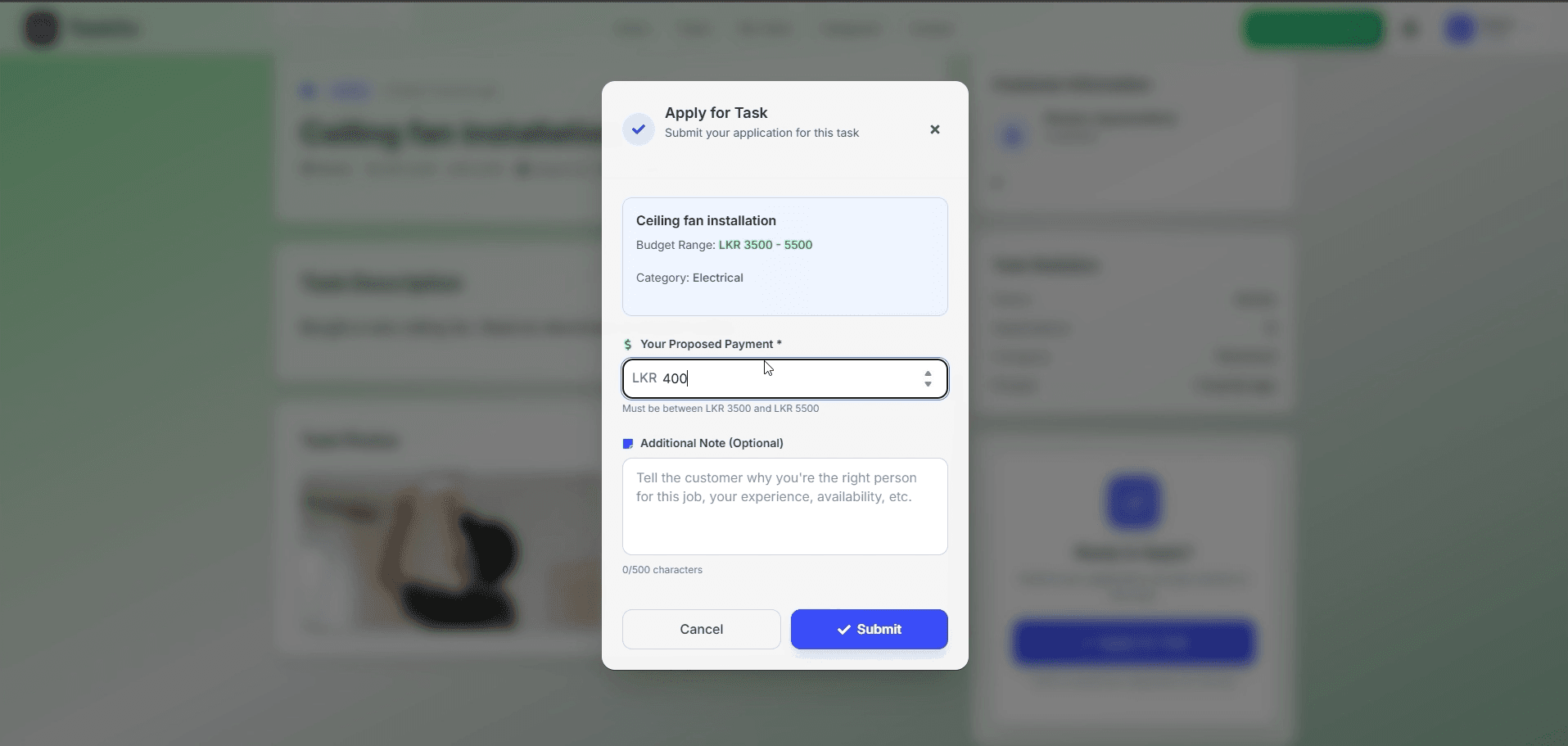Click the green button in the top header
This screenshot has height=746, width=1568.
pos(1313,29)
